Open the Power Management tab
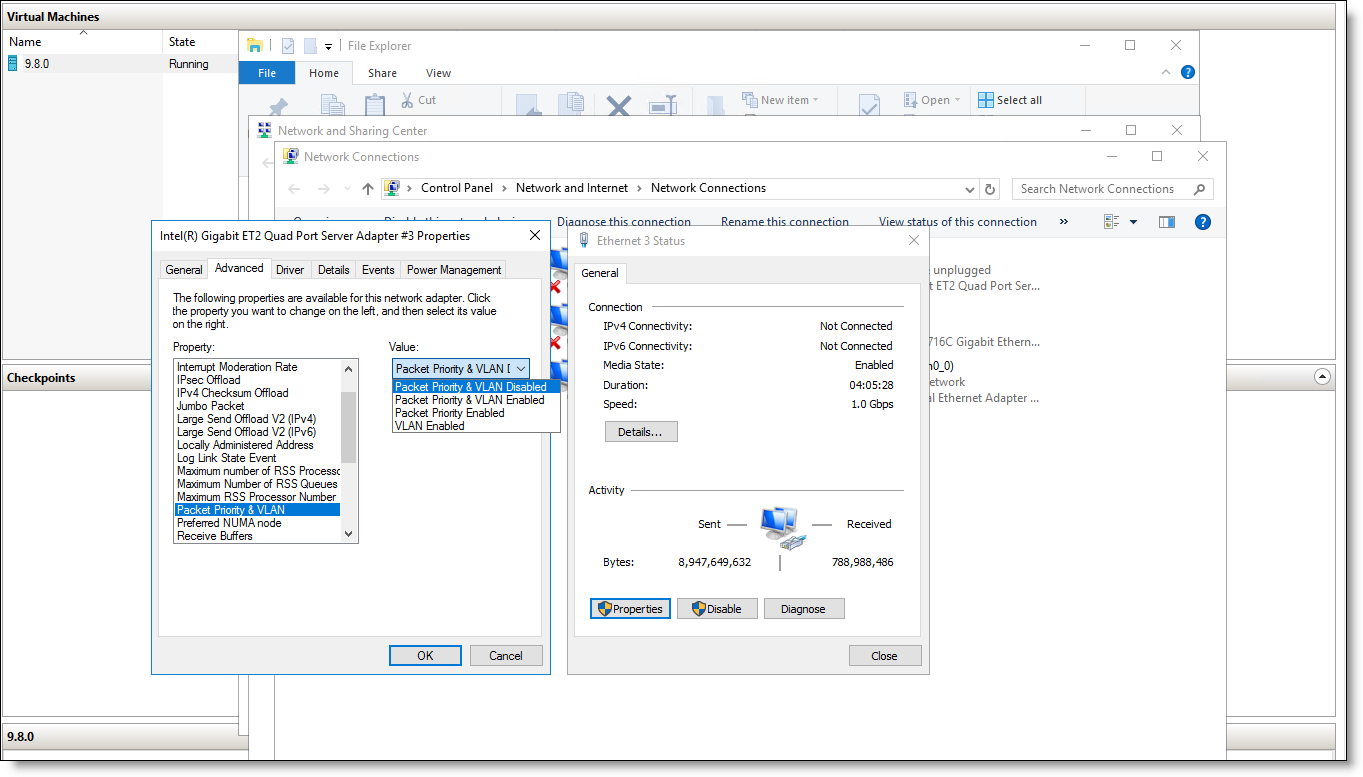The image size is (1363, 777). click(454, 270)
